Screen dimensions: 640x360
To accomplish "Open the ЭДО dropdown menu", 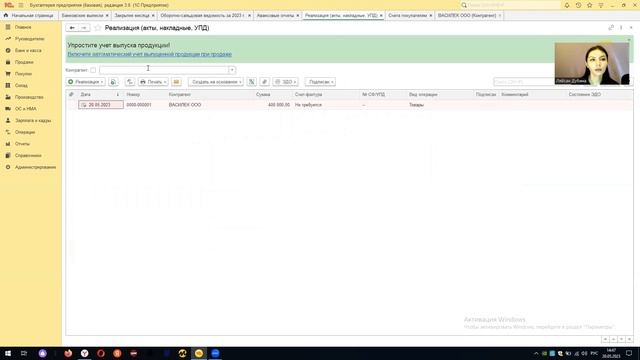I will tap(285, 82).
